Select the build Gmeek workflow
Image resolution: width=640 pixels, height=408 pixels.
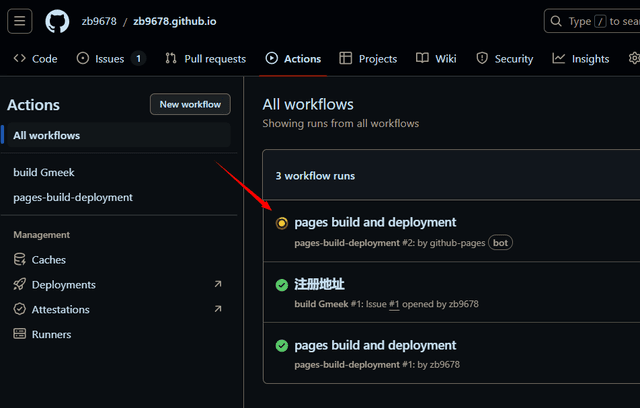(44, 172)
